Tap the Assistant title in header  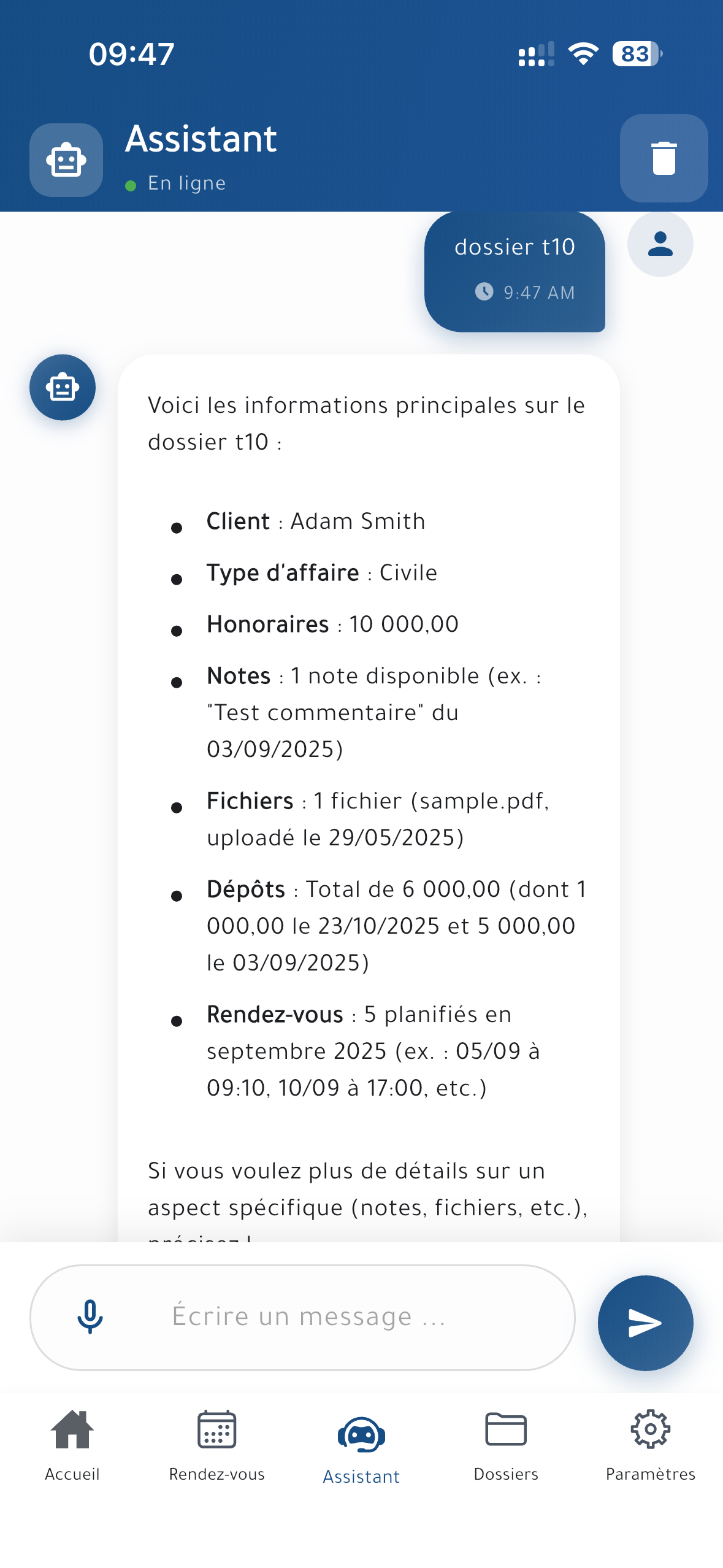[201, 139]
